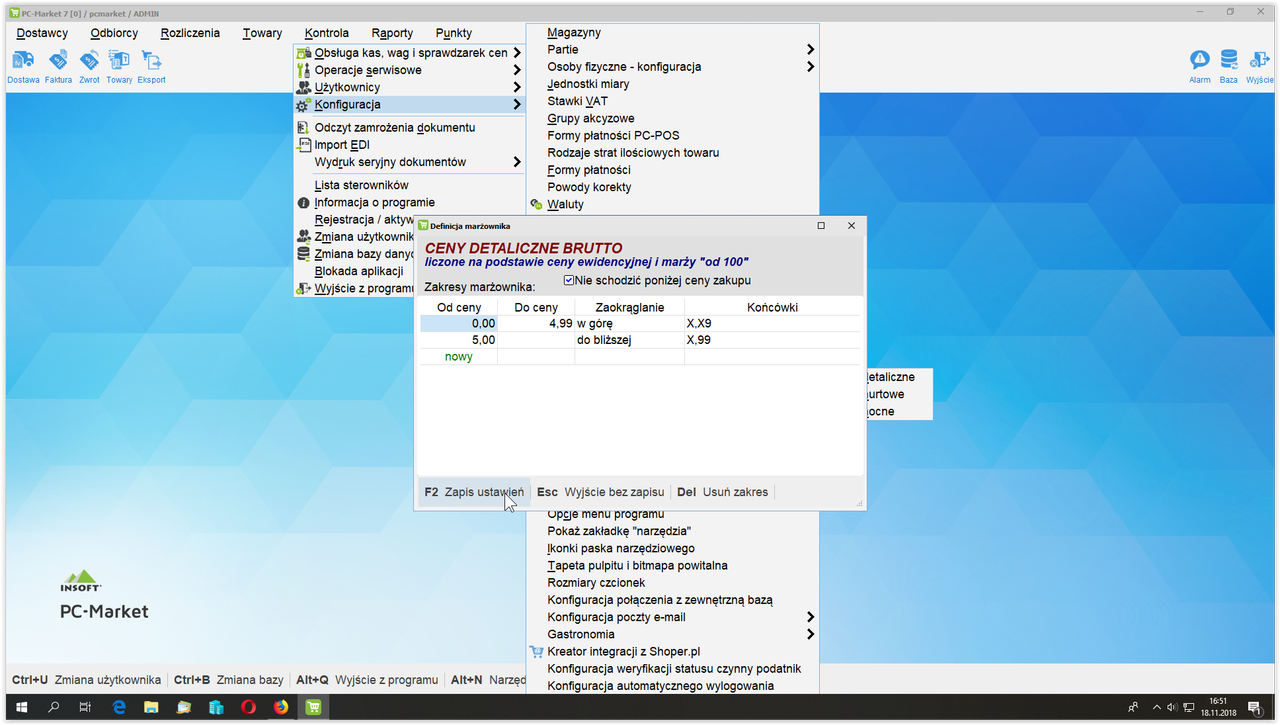Open the Dostawcy menu
The image size is (1280, 725).
42,33
